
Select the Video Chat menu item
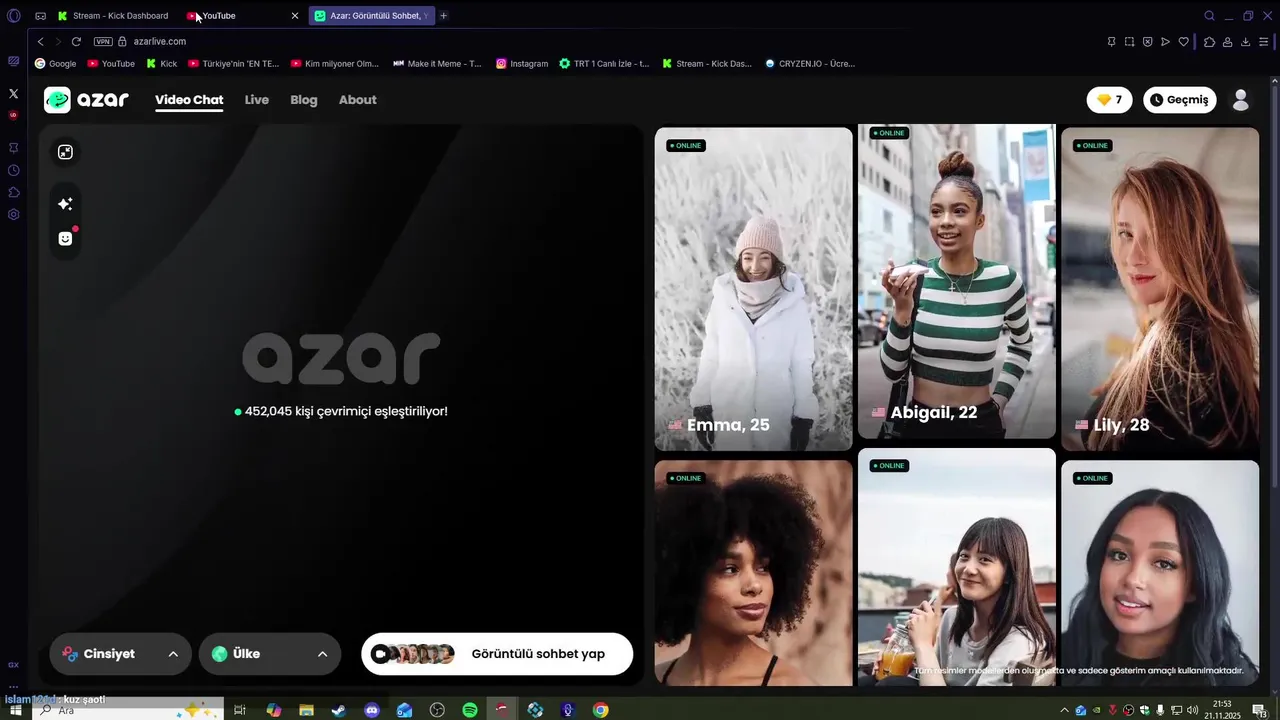tap(189, 100)
